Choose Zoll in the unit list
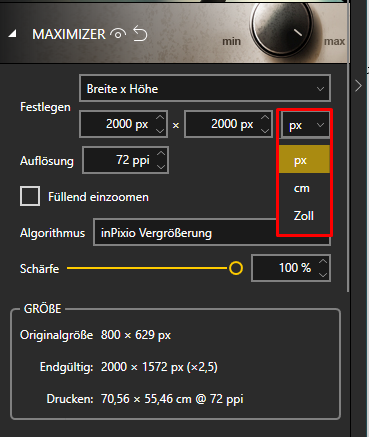 (x=304, y=215)
